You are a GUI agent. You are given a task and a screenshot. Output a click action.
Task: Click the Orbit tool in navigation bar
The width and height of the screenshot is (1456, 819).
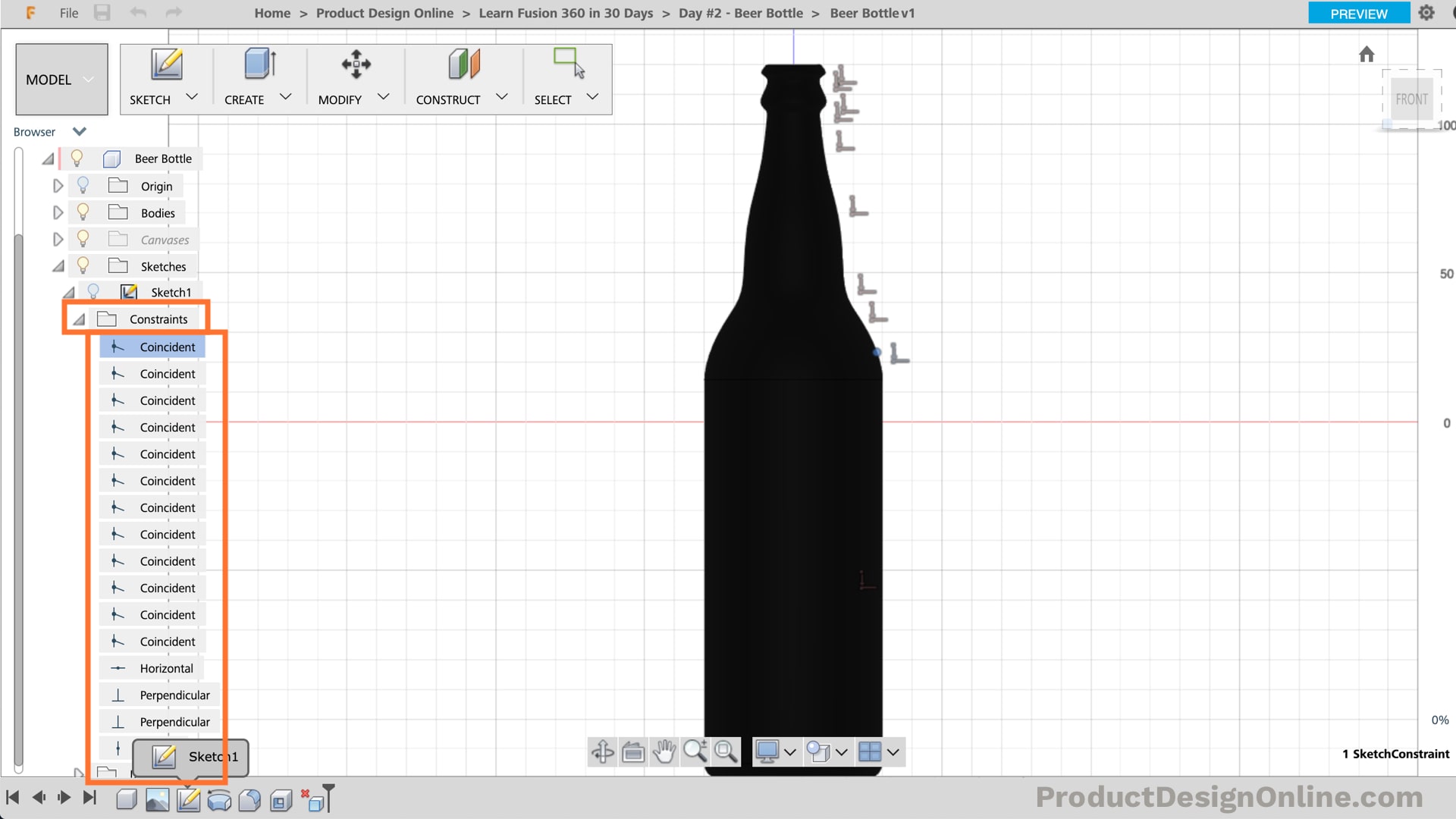click(603, 752)
